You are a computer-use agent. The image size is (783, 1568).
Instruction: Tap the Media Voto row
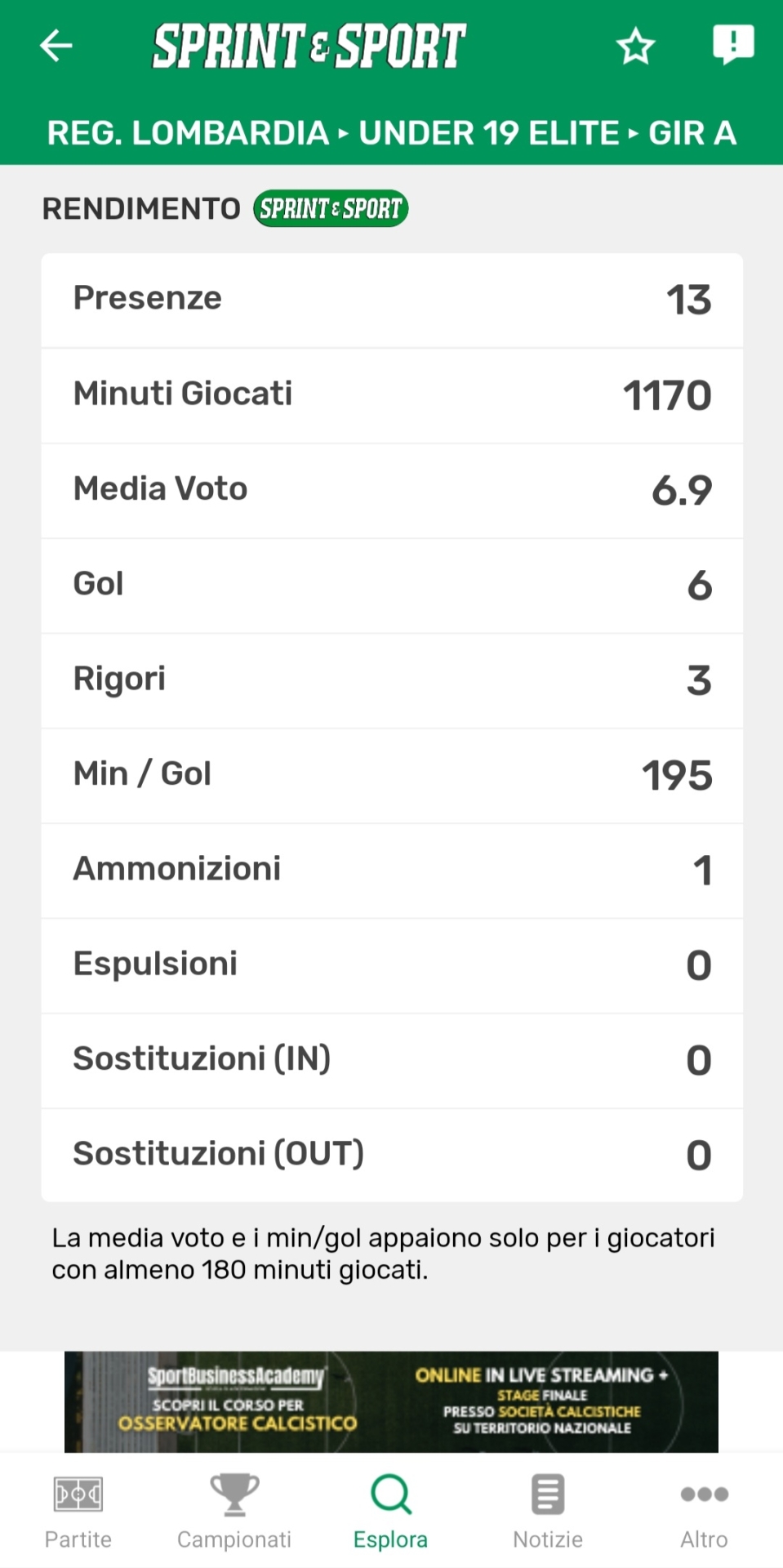pyautogui.click(x=392, y=490)
